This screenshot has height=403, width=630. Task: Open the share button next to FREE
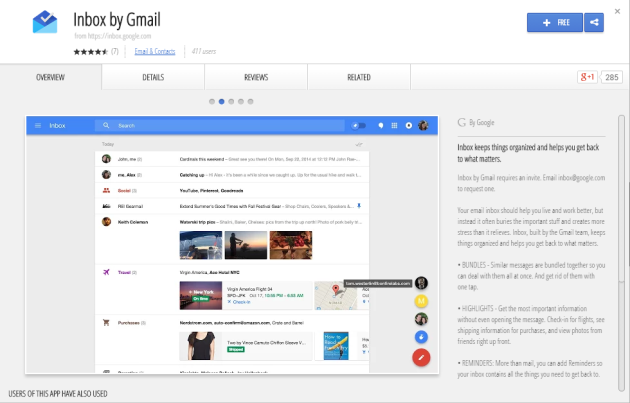[x=594, y=23]
